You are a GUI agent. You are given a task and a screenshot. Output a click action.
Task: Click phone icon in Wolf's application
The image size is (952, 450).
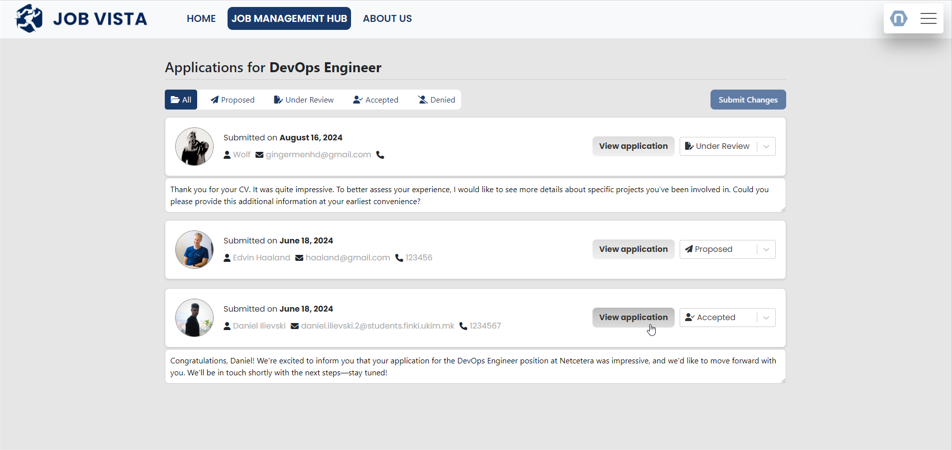point(380,155)
